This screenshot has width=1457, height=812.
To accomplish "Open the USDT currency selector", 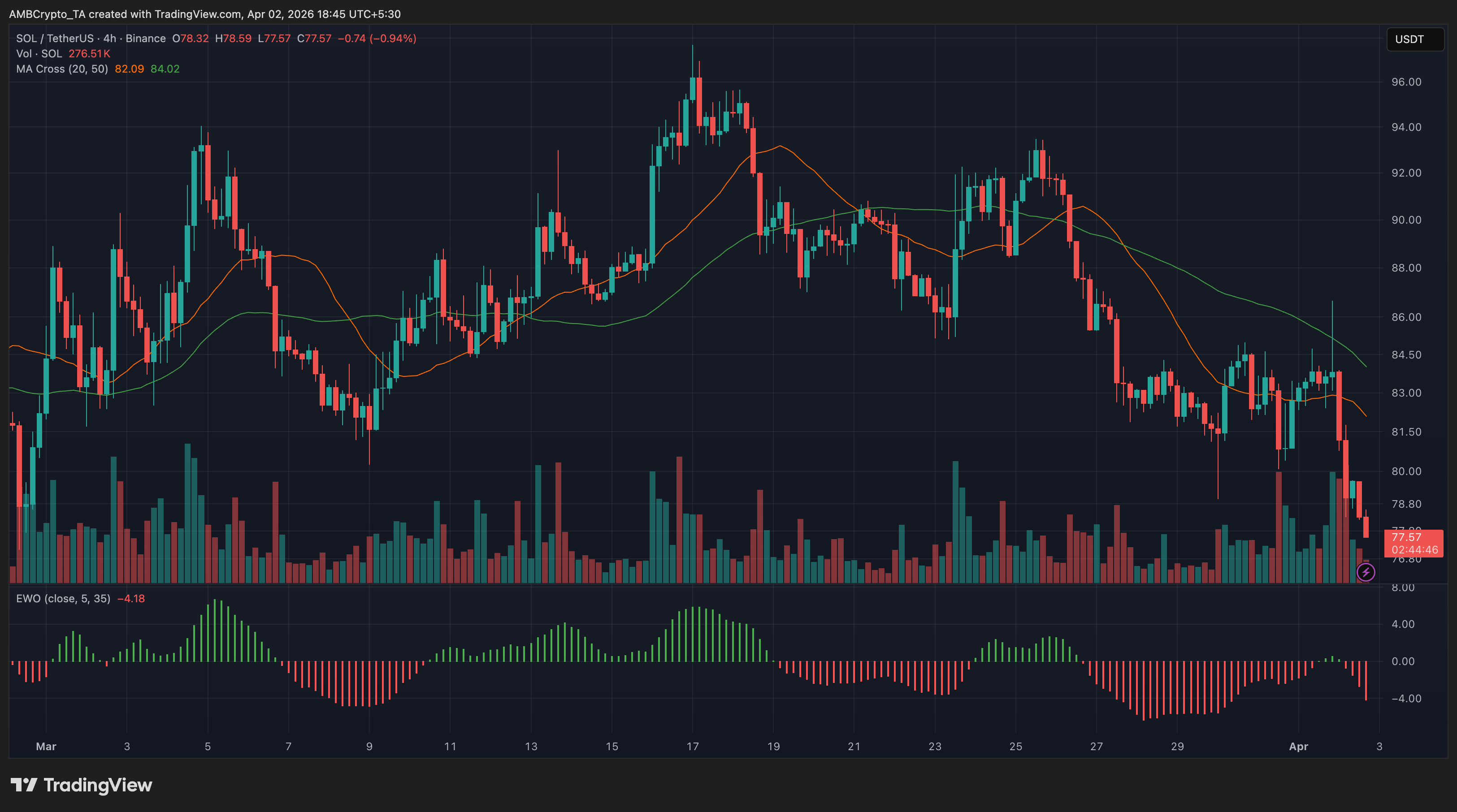I will click(1414, 39).
